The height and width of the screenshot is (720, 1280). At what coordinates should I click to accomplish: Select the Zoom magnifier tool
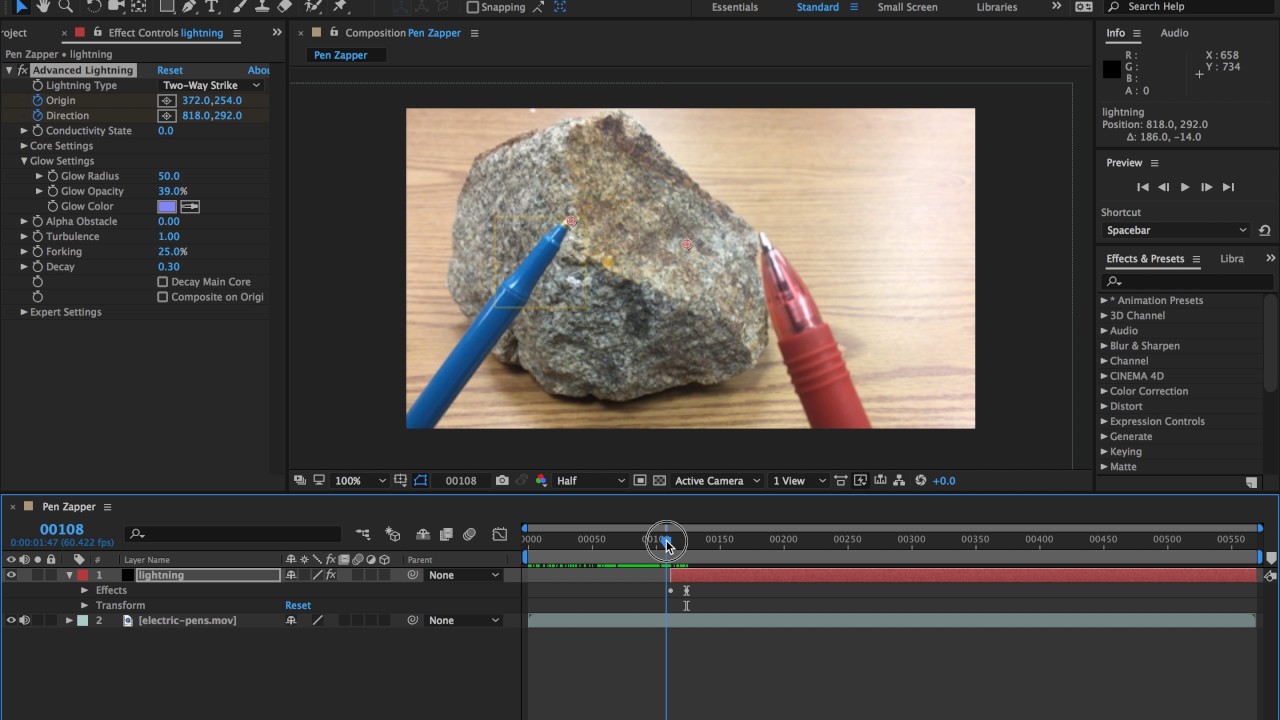pyautogui.click(x=66, y=6)
